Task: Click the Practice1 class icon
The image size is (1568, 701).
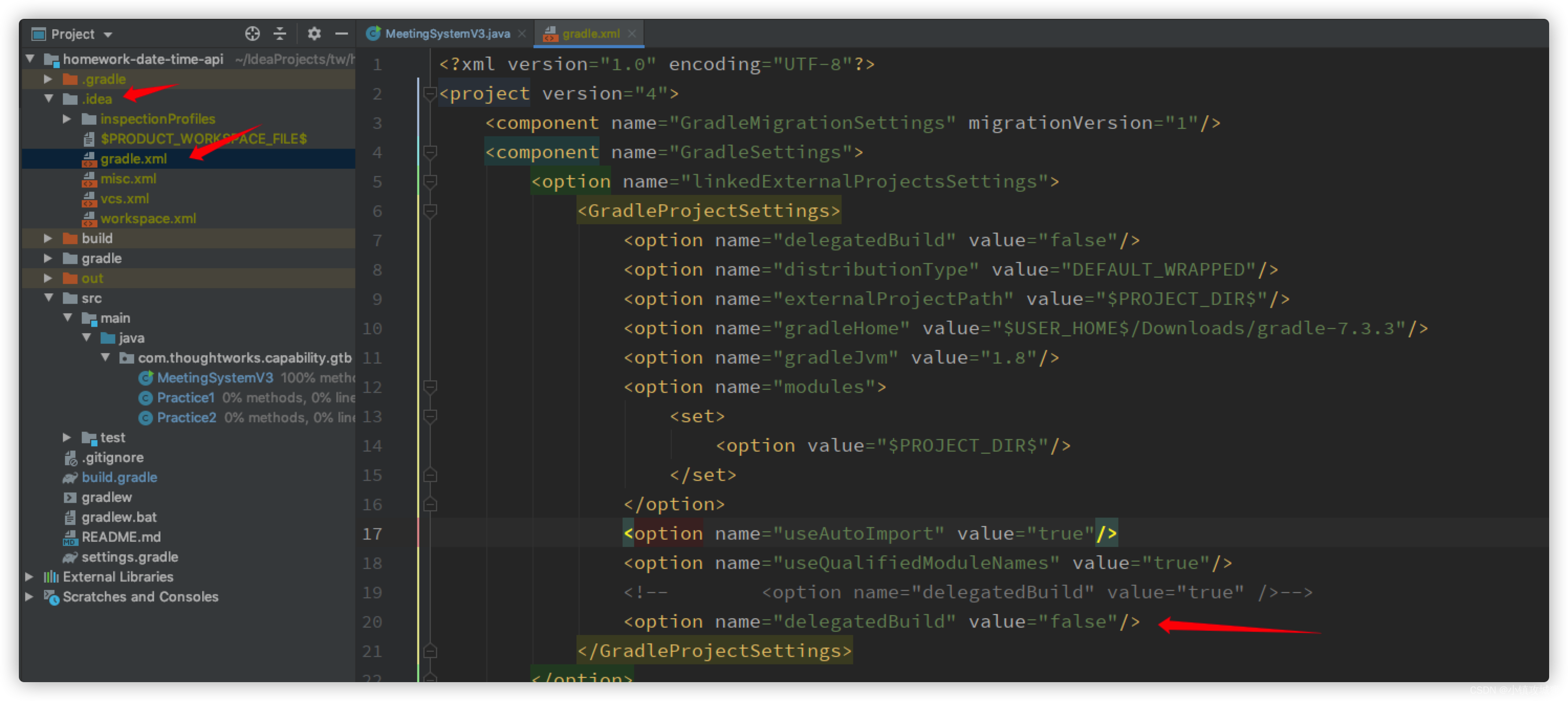Action: (146, 398)
